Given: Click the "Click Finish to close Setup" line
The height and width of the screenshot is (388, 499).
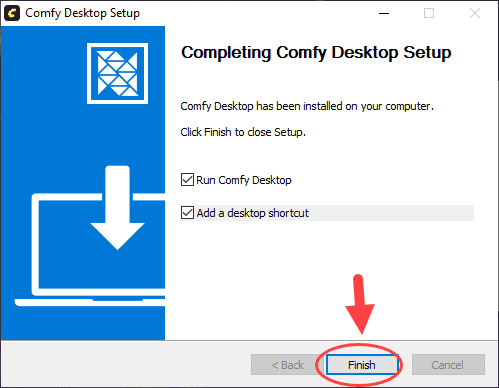Looking at the screenshot, I should coord(243,132).
